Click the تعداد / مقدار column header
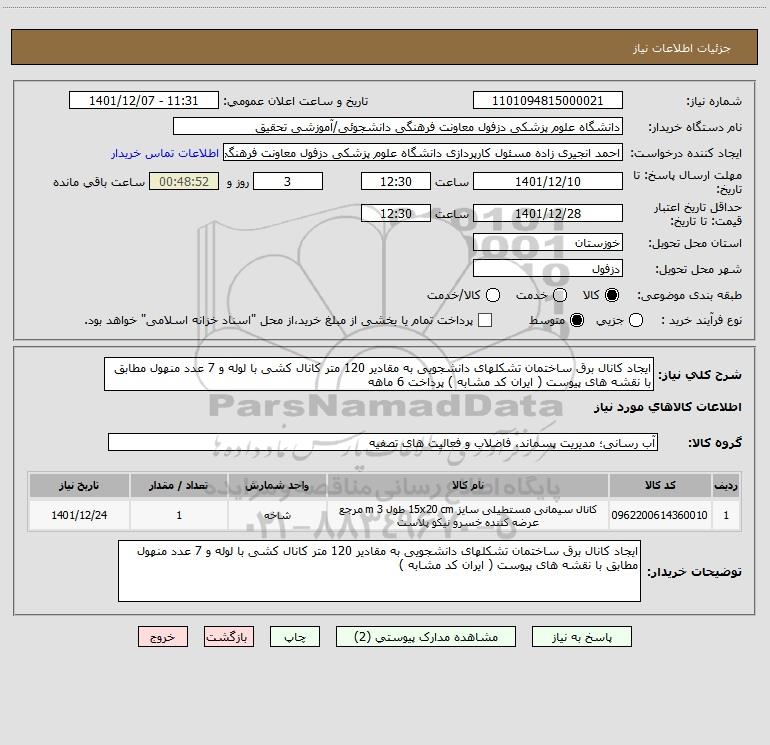The width and height of the screenshot is (770, 745). point(179,485)
